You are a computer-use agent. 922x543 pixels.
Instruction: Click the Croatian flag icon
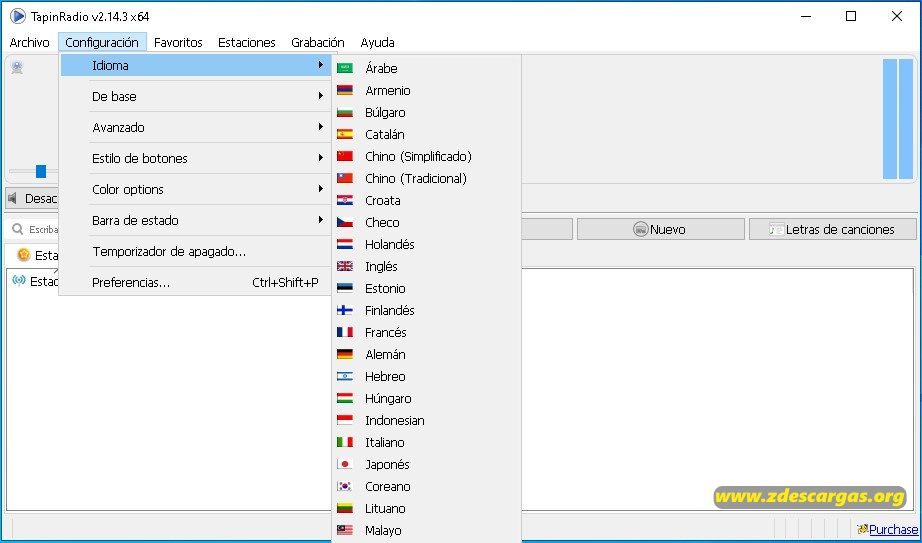[x=345, y=200]
